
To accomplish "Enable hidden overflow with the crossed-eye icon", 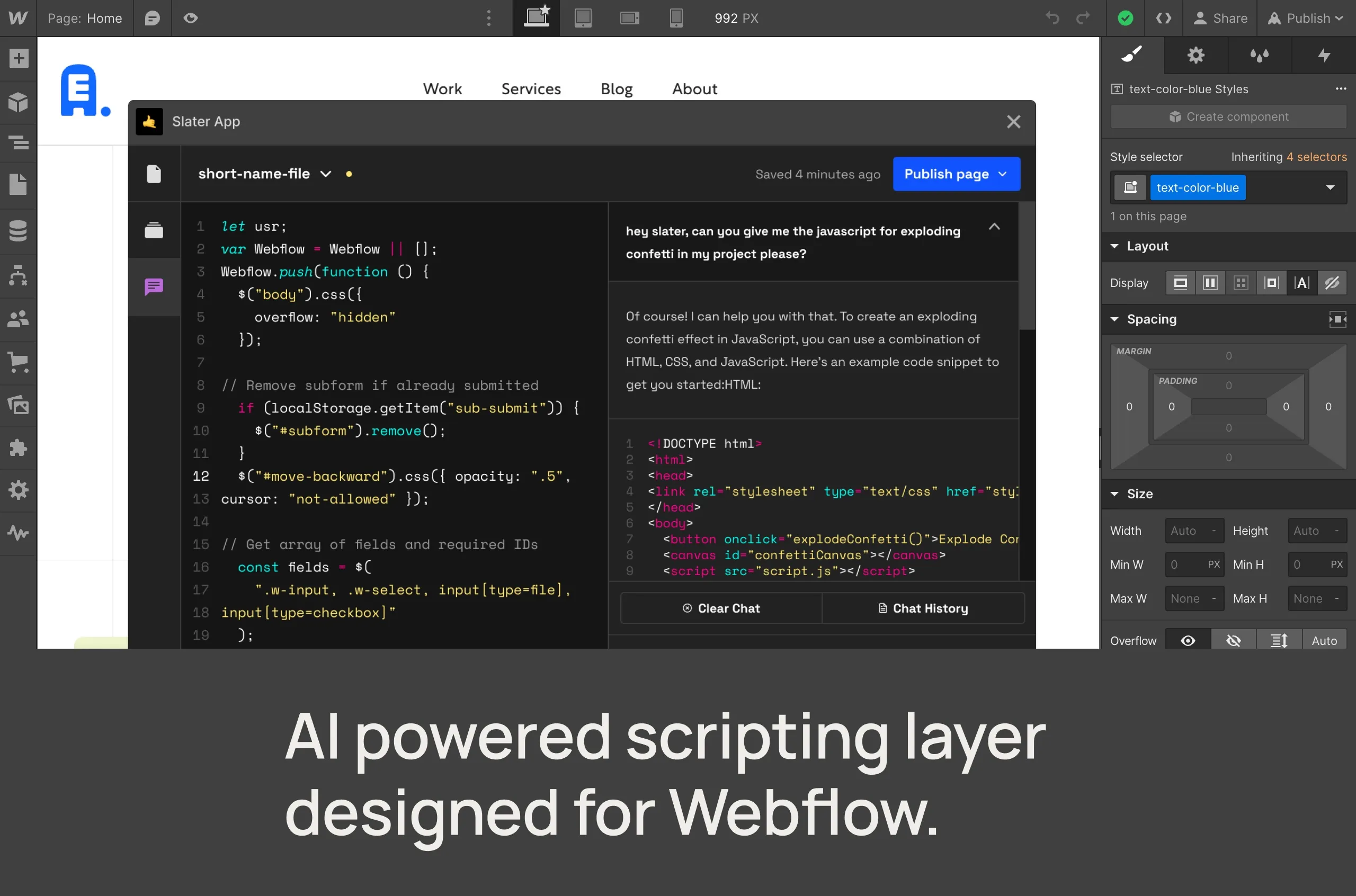I will tap(1233, 640).
